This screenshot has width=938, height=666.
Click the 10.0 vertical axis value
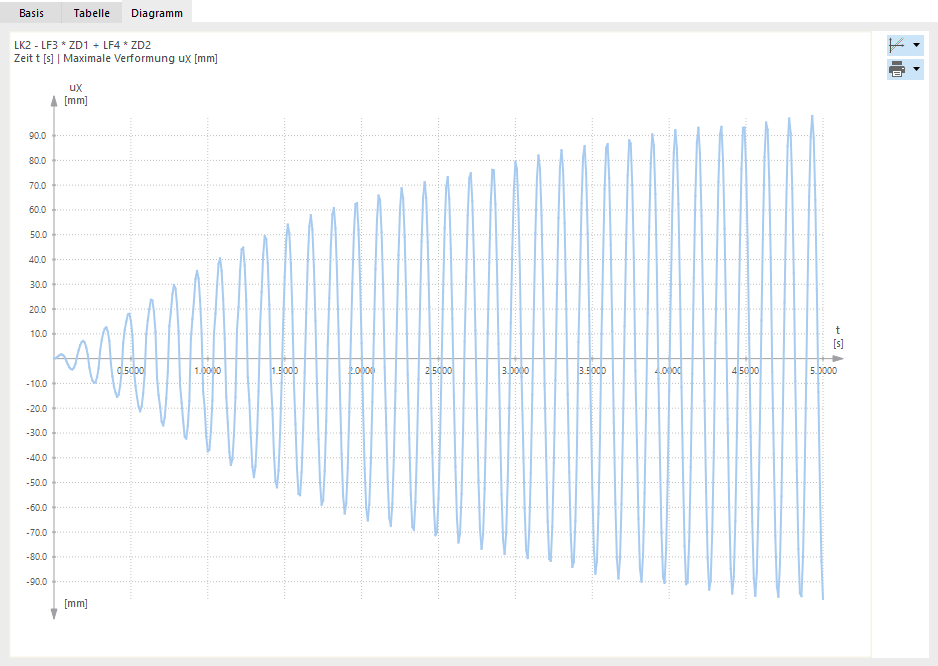[37, 334]
